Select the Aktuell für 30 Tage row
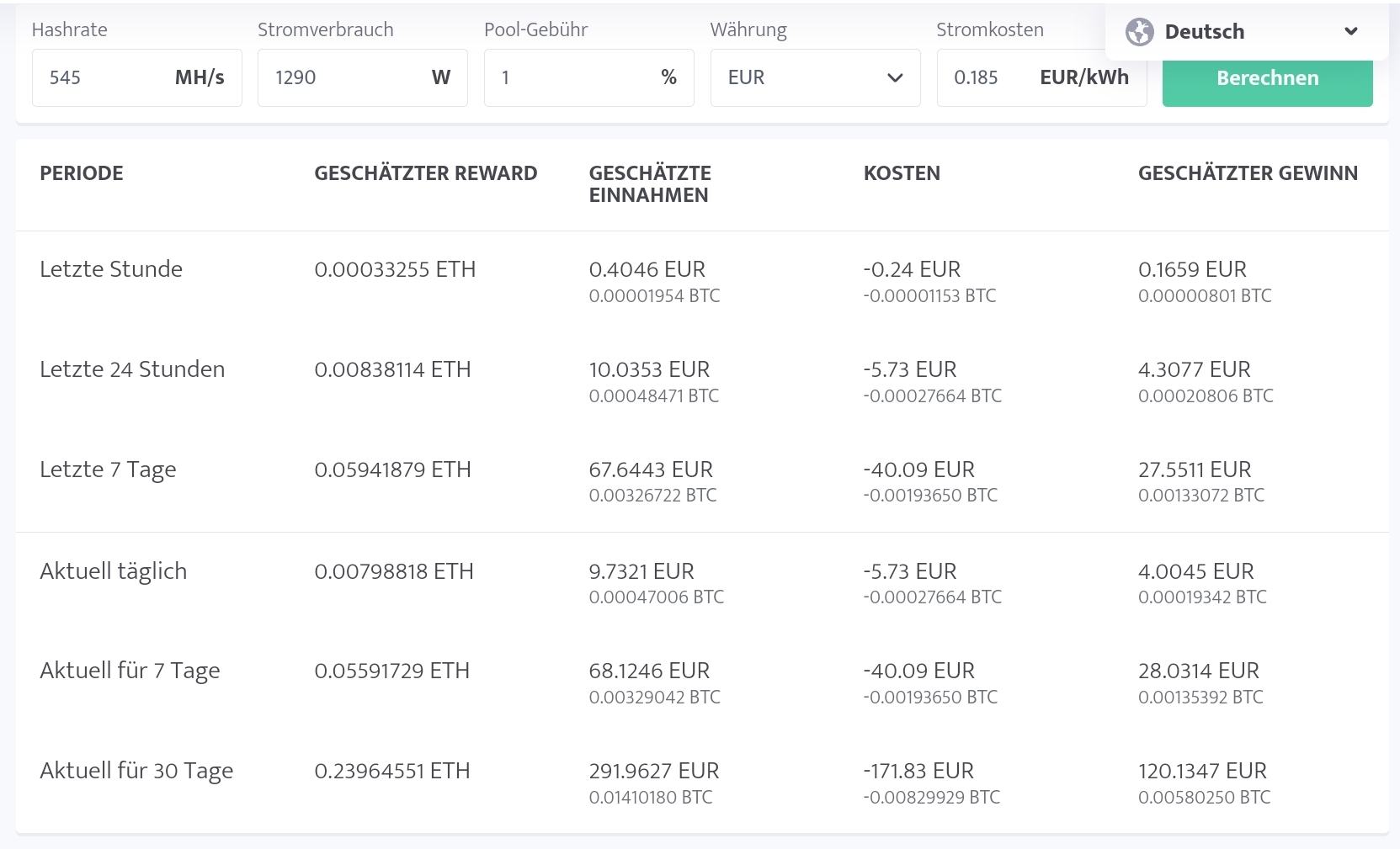This screenshot has height=849, width=1400. pos(136,771)
